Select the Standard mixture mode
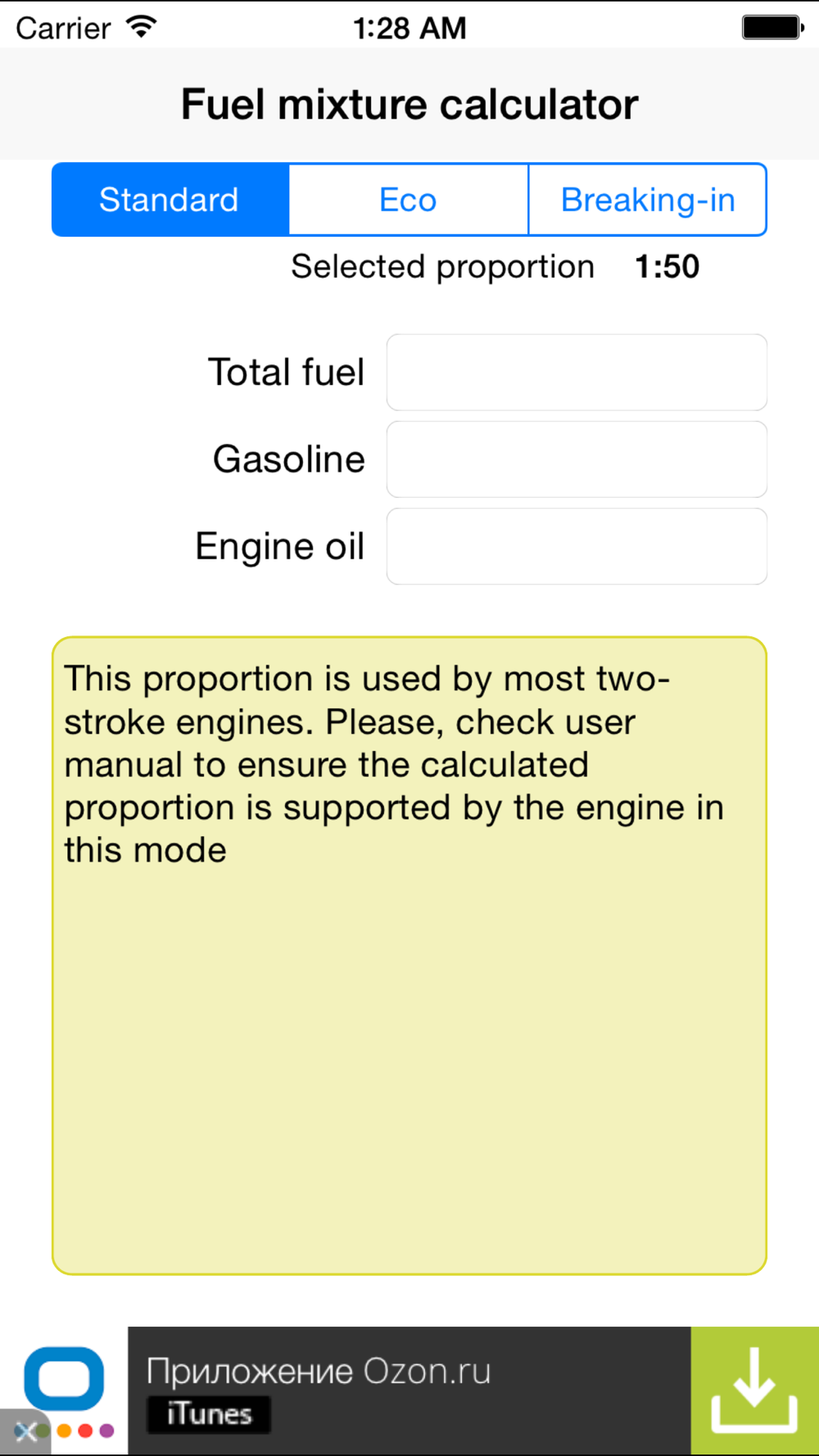 pyautogui.click(x=170, y=200)
